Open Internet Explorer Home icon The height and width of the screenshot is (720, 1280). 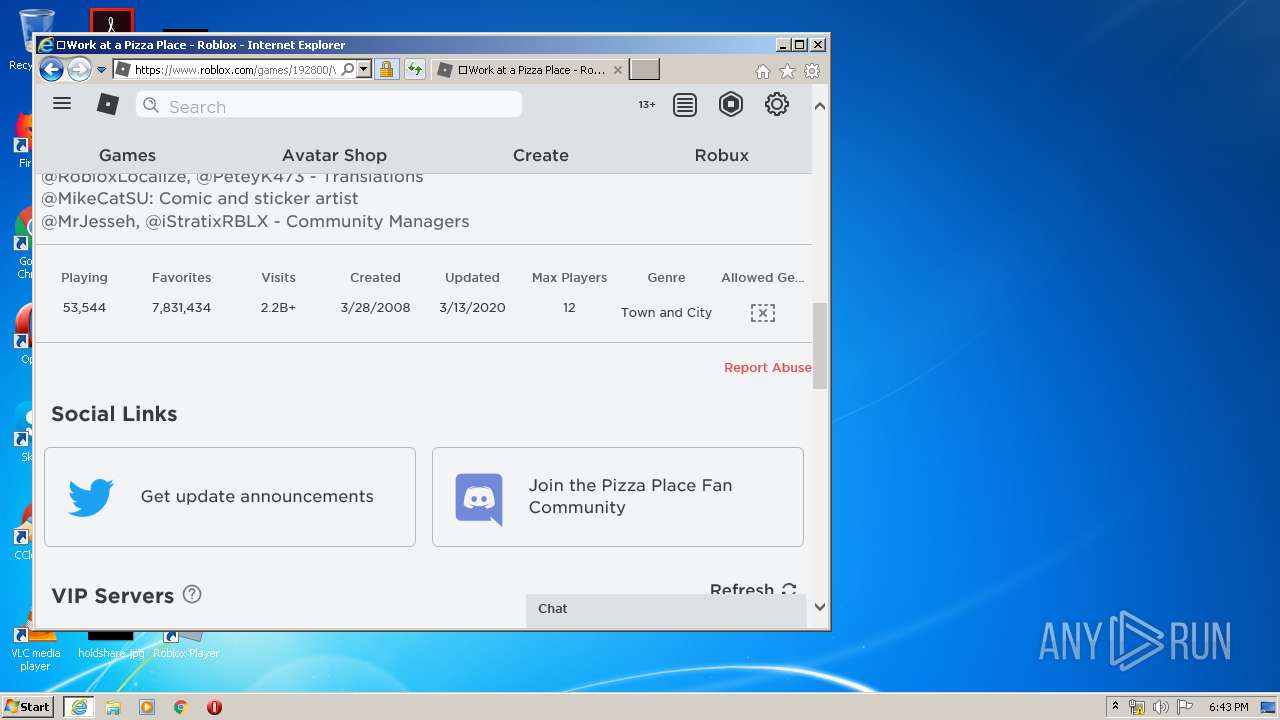tap(763, 71)
